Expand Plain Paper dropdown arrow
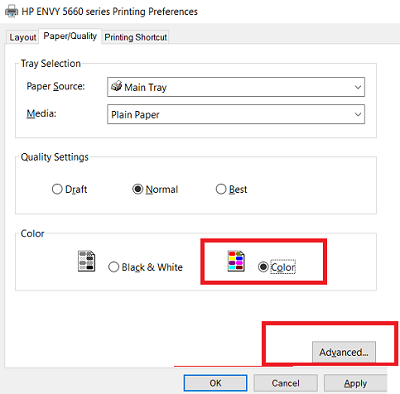The width and height of the screenshot is (400, 394). point(358,114)
